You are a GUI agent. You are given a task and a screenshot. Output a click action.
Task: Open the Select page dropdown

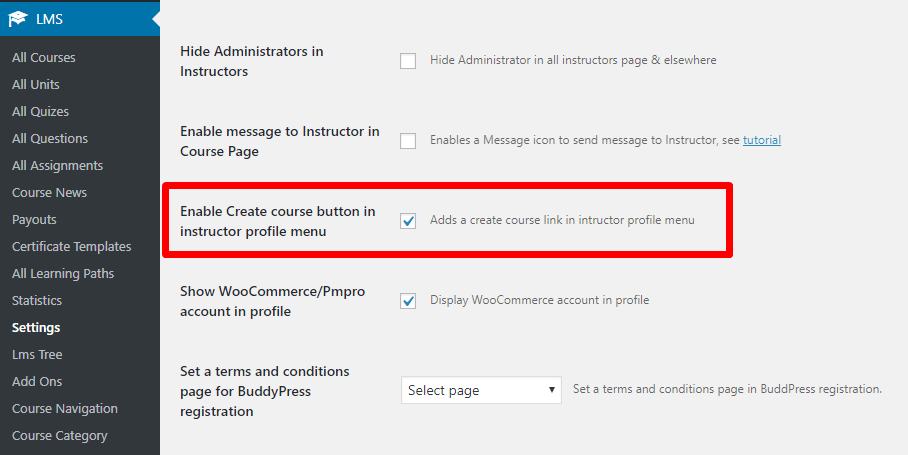pos(481,390)
